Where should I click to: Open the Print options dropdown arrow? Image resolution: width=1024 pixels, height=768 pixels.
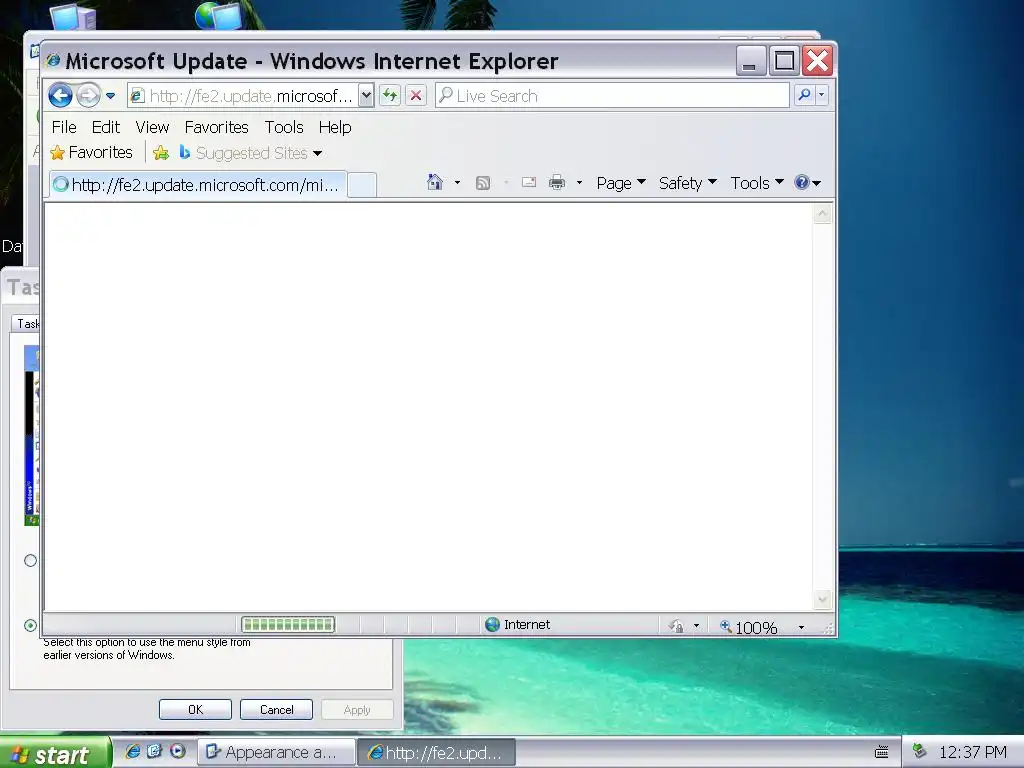(579, 183)
